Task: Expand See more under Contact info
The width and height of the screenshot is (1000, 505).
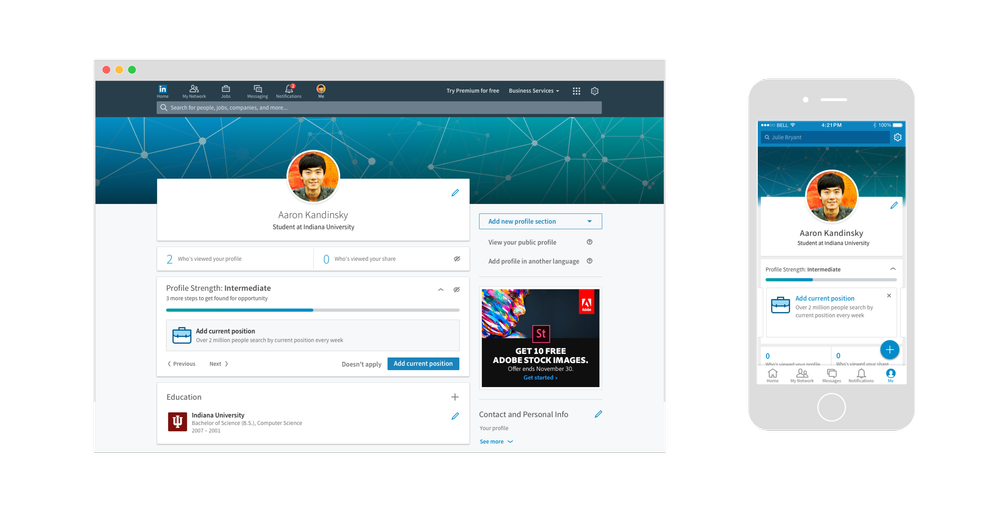Action: (496, 441)
